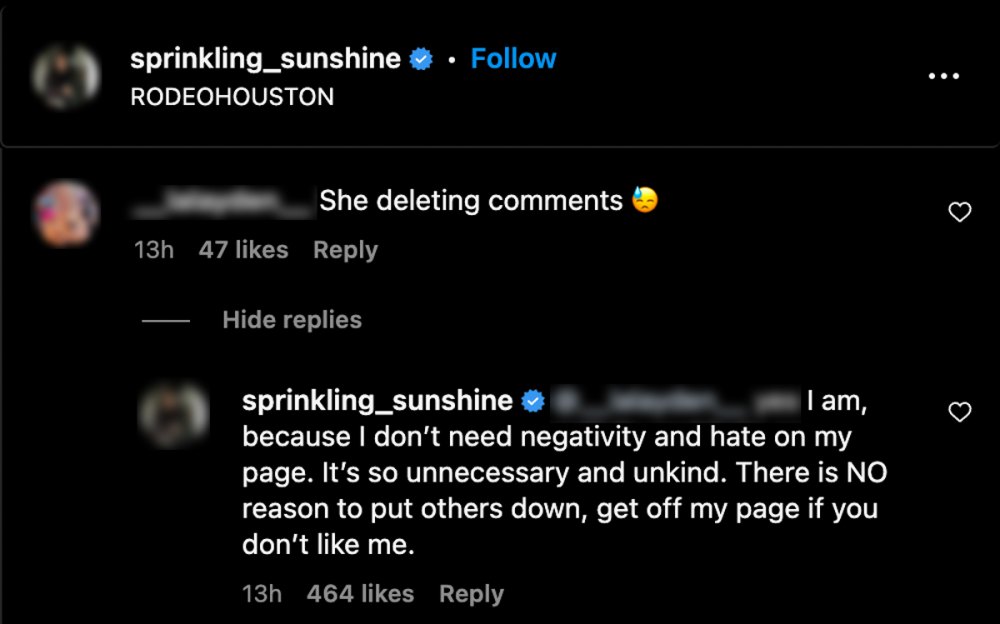Toggle like on the 'She deleting comments' comment

pyautogui.click(x=959, y=212)
